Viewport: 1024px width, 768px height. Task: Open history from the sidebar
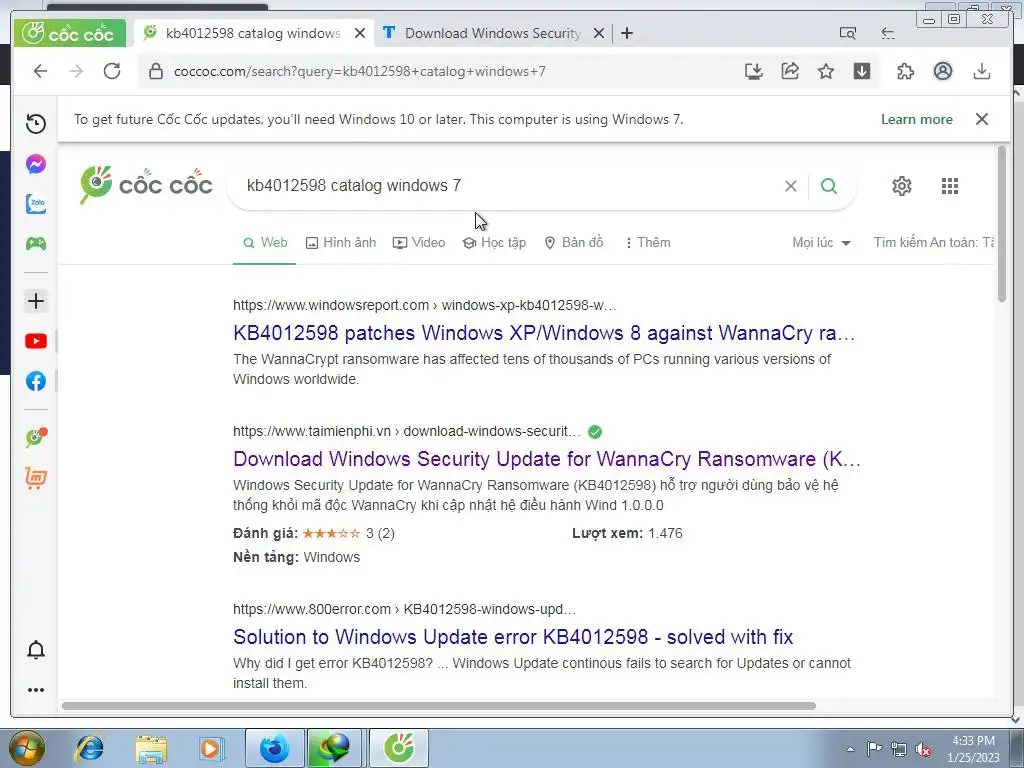tap(36, 123)
